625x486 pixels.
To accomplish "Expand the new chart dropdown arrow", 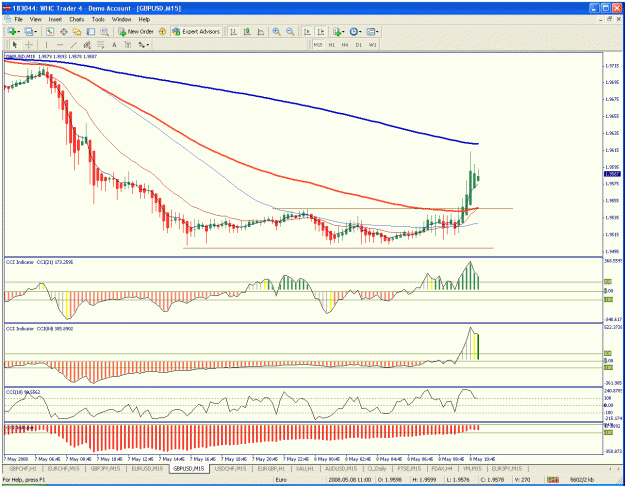I will point(18,32).
